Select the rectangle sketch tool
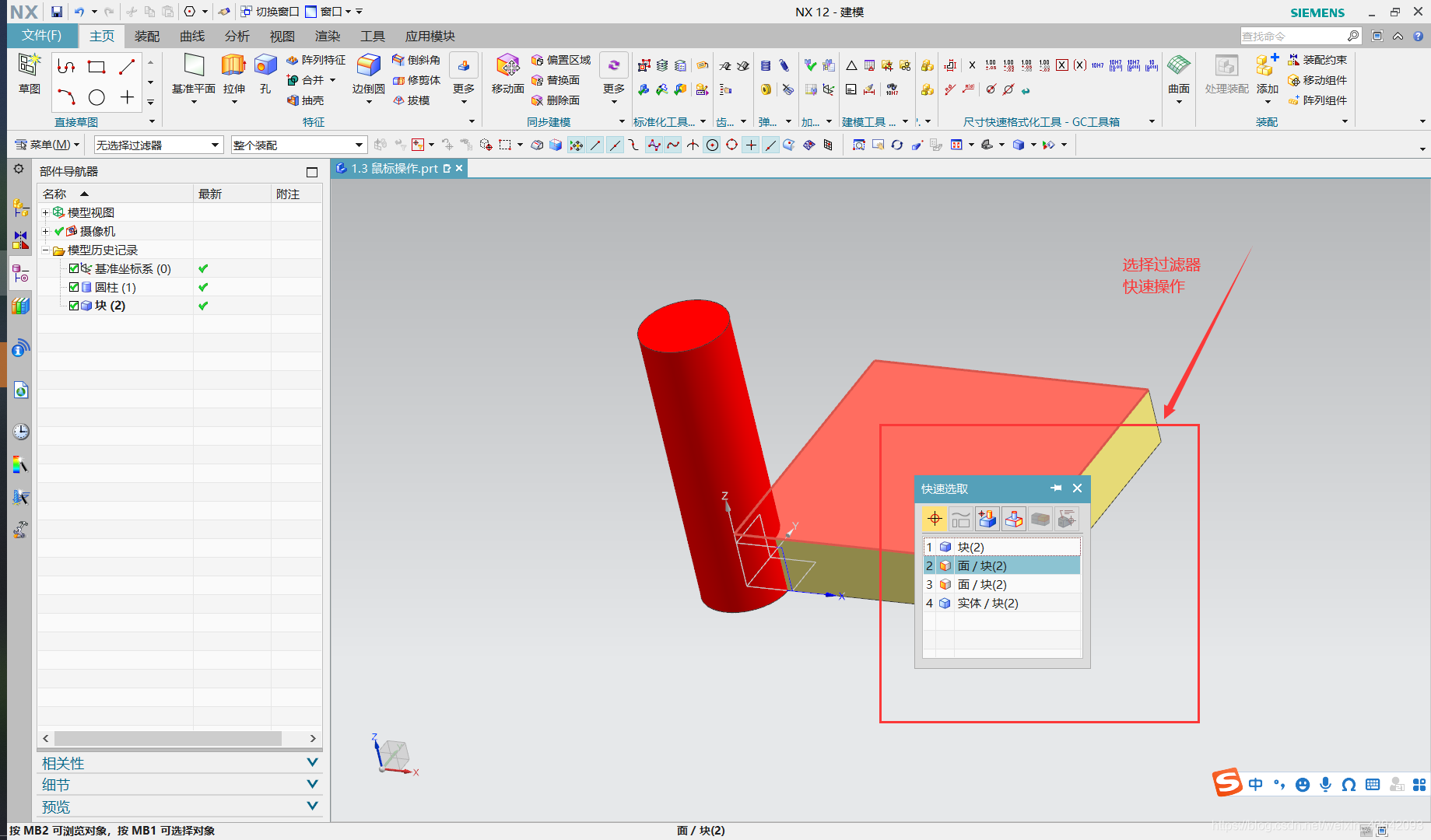Image resolution: width=1431 pixels, height=840 pixels. point(96,67)
